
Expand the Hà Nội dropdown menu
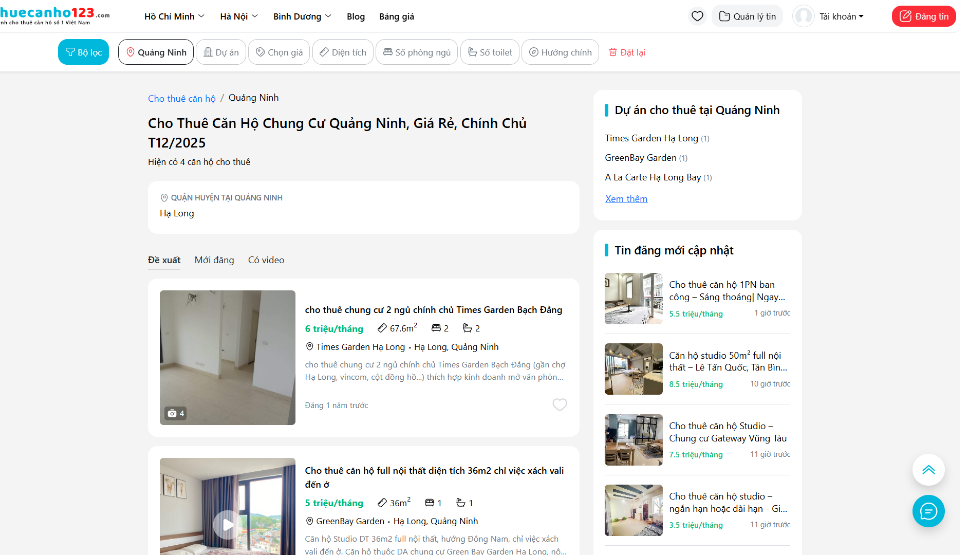click(238, 17)
